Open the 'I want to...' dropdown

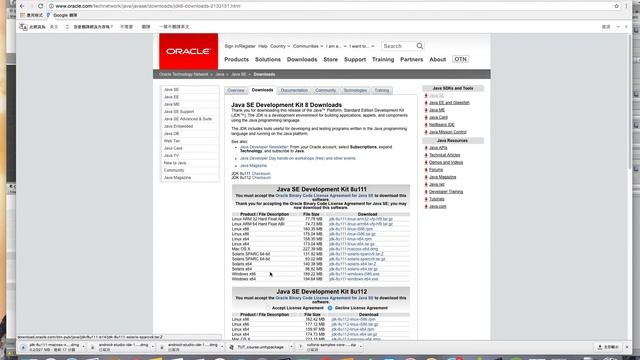[x=362, y=47]
